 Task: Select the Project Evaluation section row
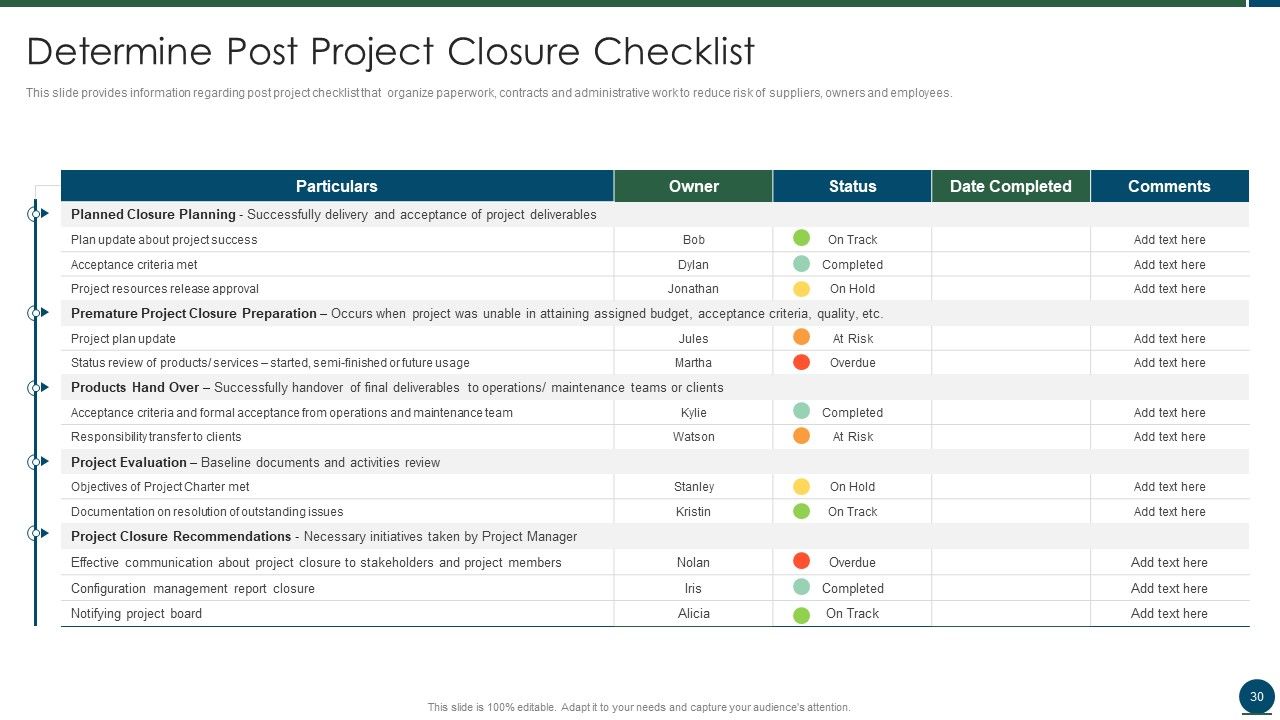coord(655,462)
